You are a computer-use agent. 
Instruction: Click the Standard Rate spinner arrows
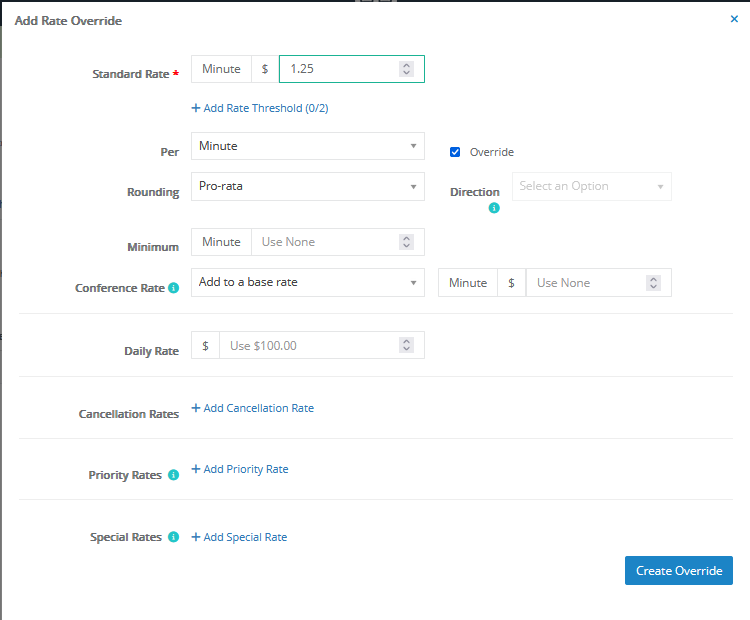pyautogui.click(x=406, y=69)
